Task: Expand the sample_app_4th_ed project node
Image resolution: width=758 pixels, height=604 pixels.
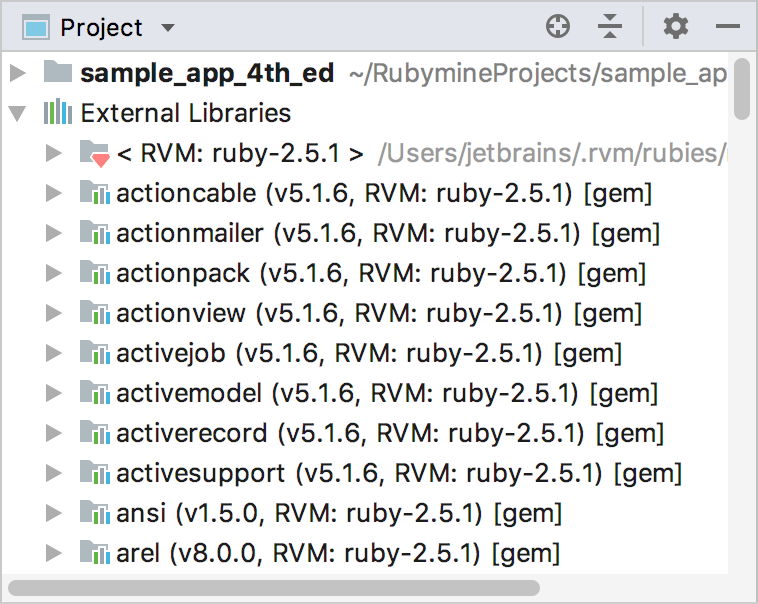Action: click(18, 73)
